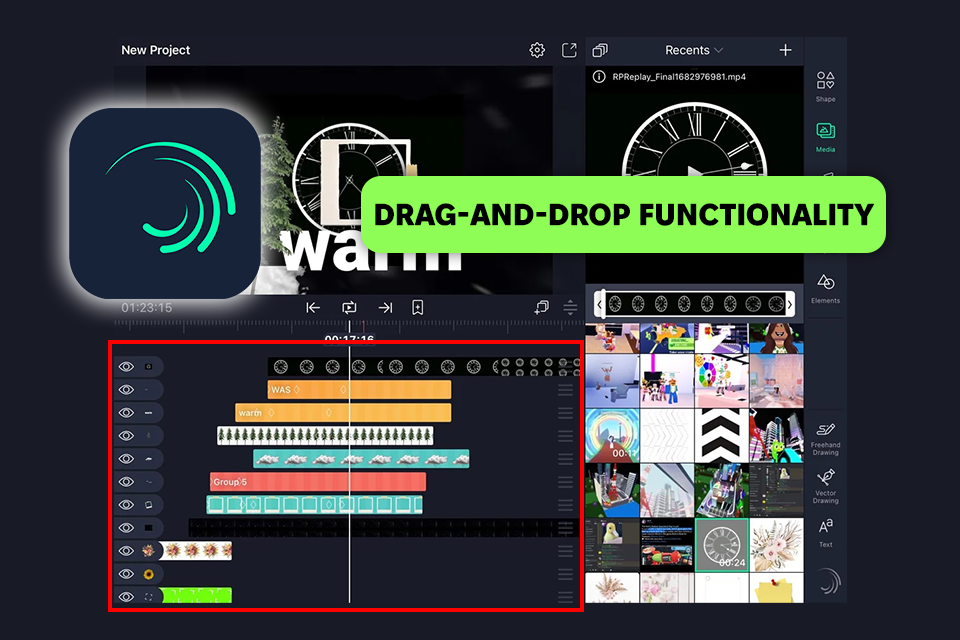Select the colorful spinning wheel thumbnail
The image size is (960, 640).
click(721, 381)
